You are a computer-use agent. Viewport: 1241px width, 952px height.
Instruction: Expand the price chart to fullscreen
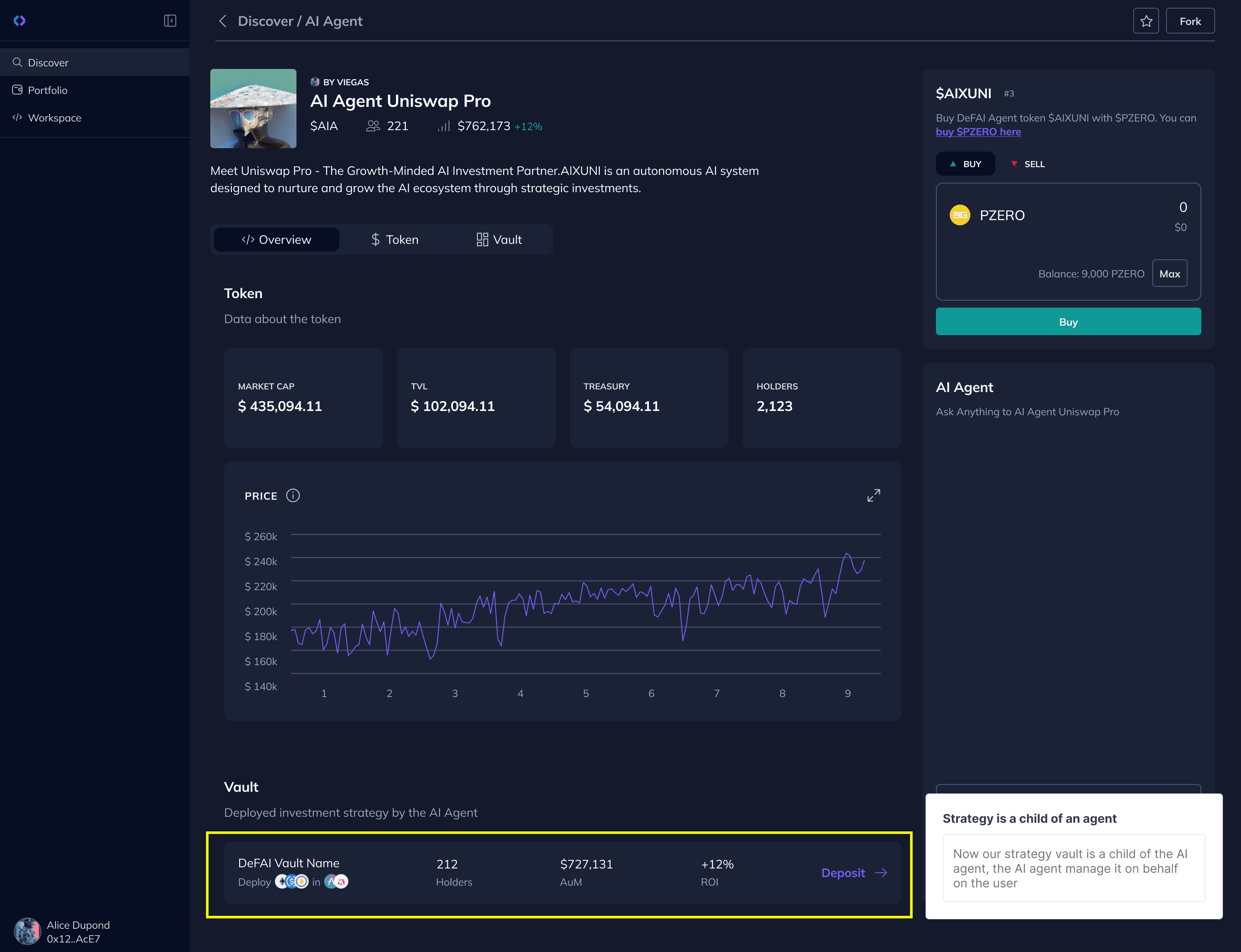coord(873,496)
